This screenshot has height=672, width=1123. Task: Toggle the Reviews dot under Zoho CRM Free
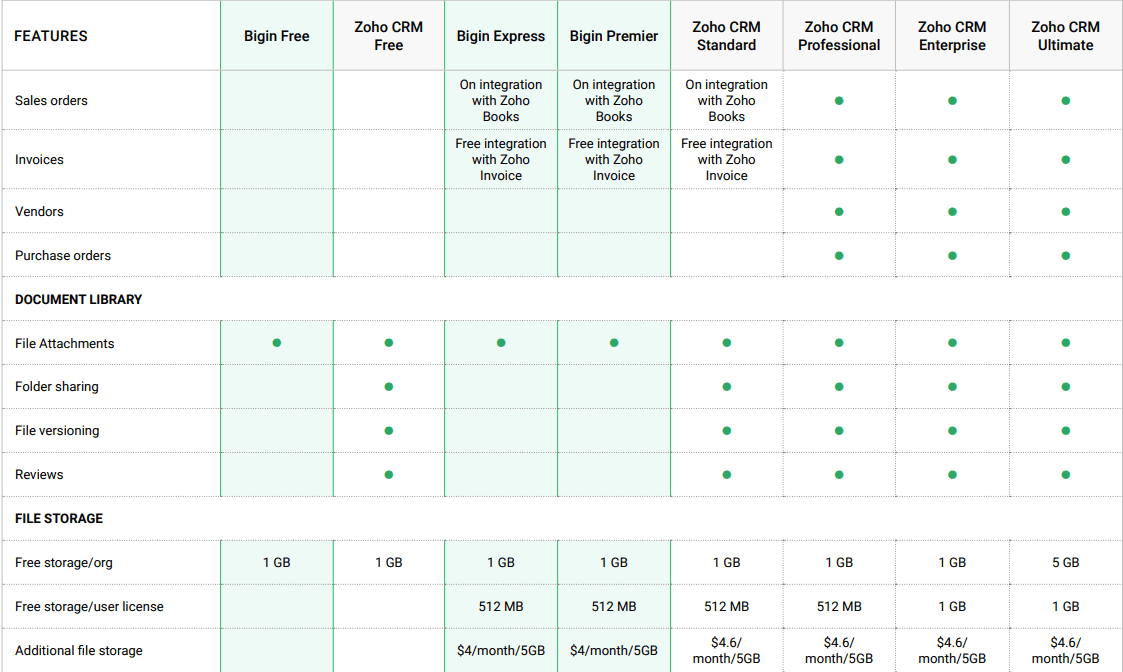pos(388,474)
